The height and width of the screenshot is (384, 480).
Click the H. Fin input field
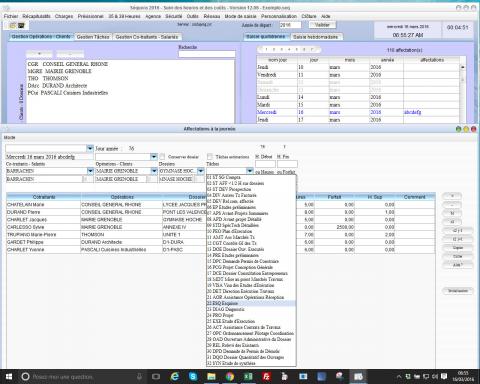(287, 164)
